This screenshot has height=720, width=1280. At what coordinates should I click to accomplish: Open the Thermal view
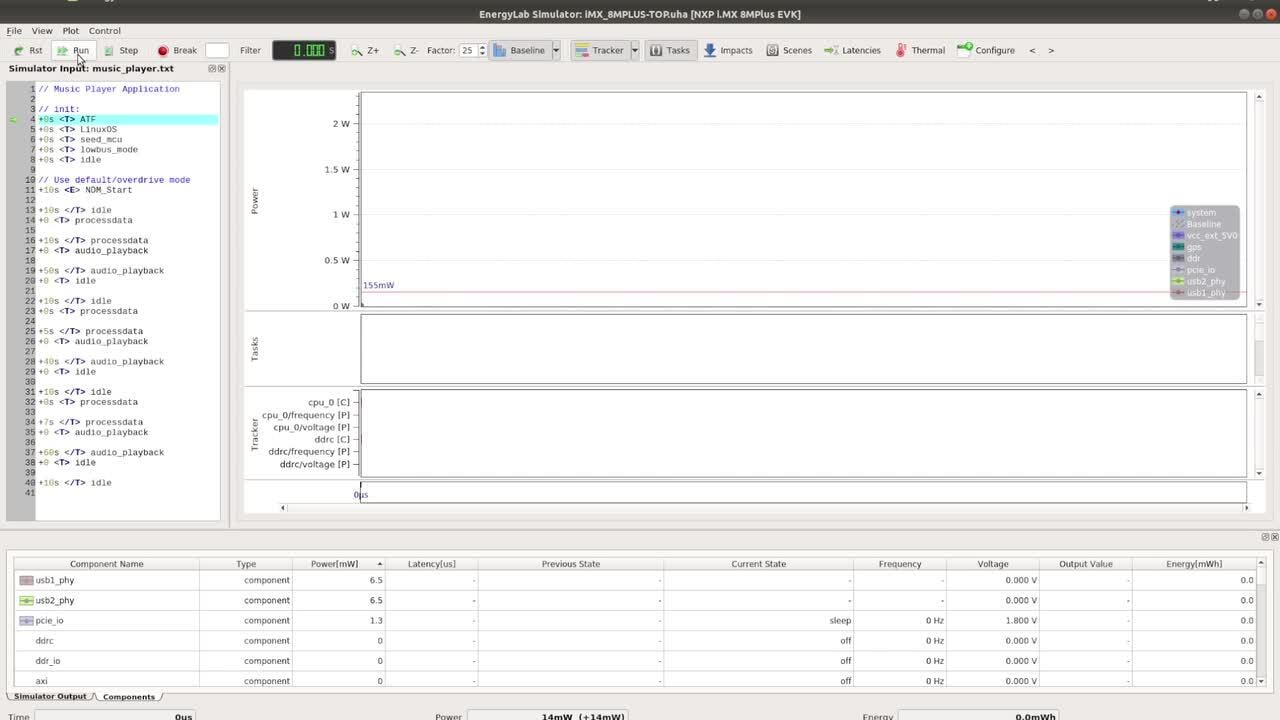[x=920, y=50]
